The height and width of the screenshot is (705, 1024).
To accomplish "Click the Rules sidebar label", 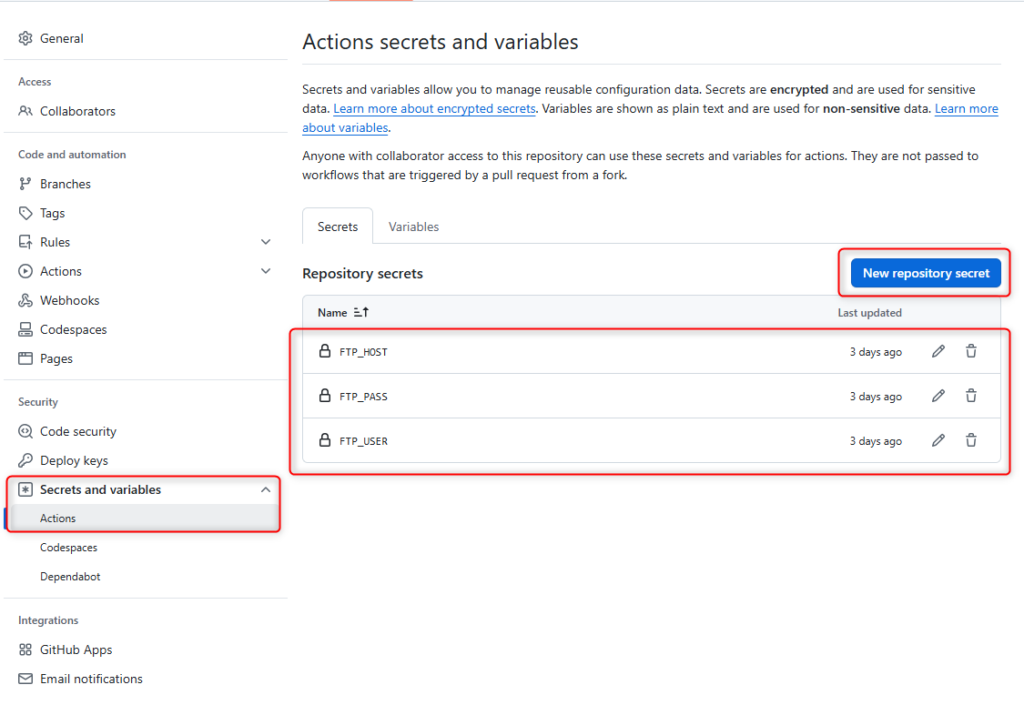I will (55, 242).
